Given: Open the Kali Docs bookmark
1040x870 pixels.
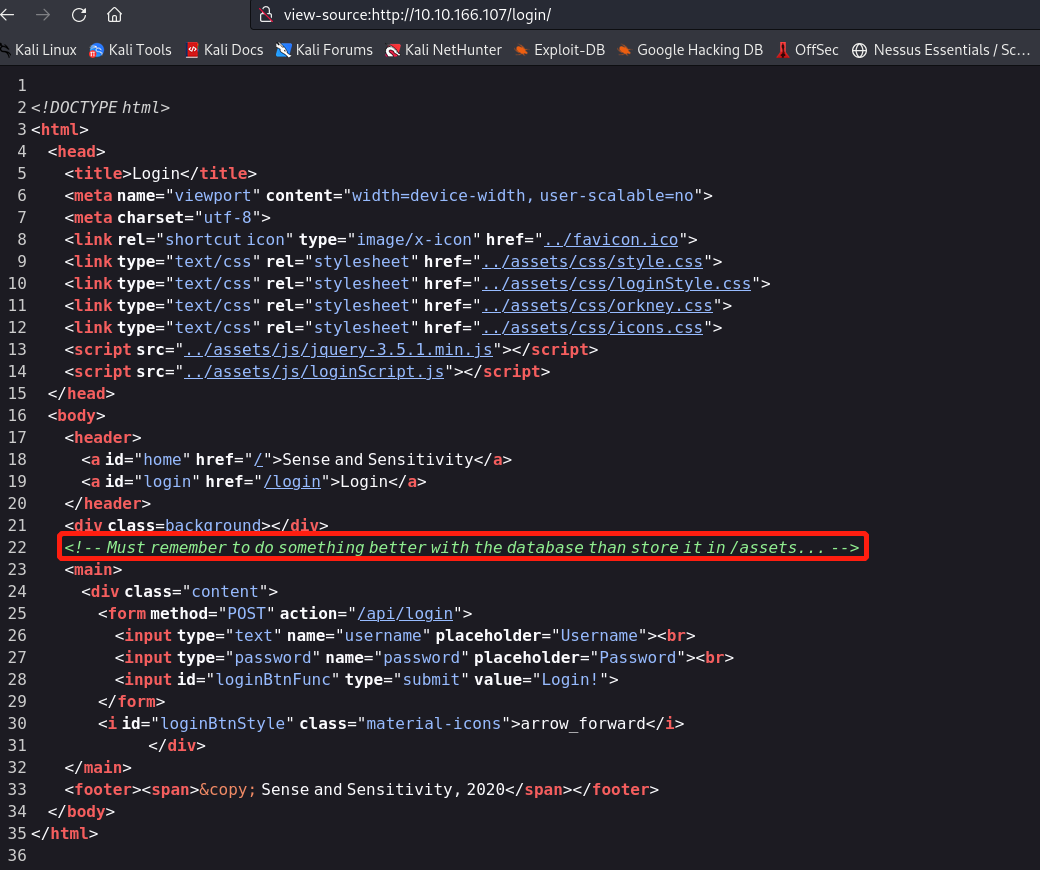Looking at the screenshot, I should 224,50.
